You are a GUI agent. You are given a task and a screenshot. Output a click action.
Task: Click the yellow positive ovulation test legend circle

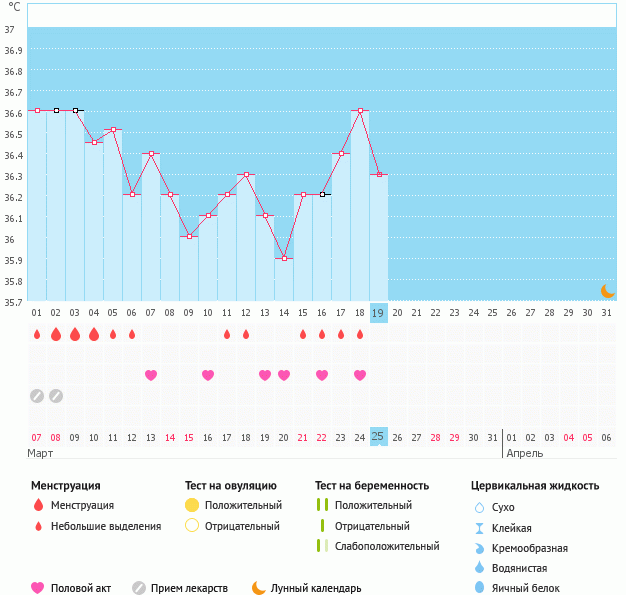pyautogui.click(x=192, y=505)
